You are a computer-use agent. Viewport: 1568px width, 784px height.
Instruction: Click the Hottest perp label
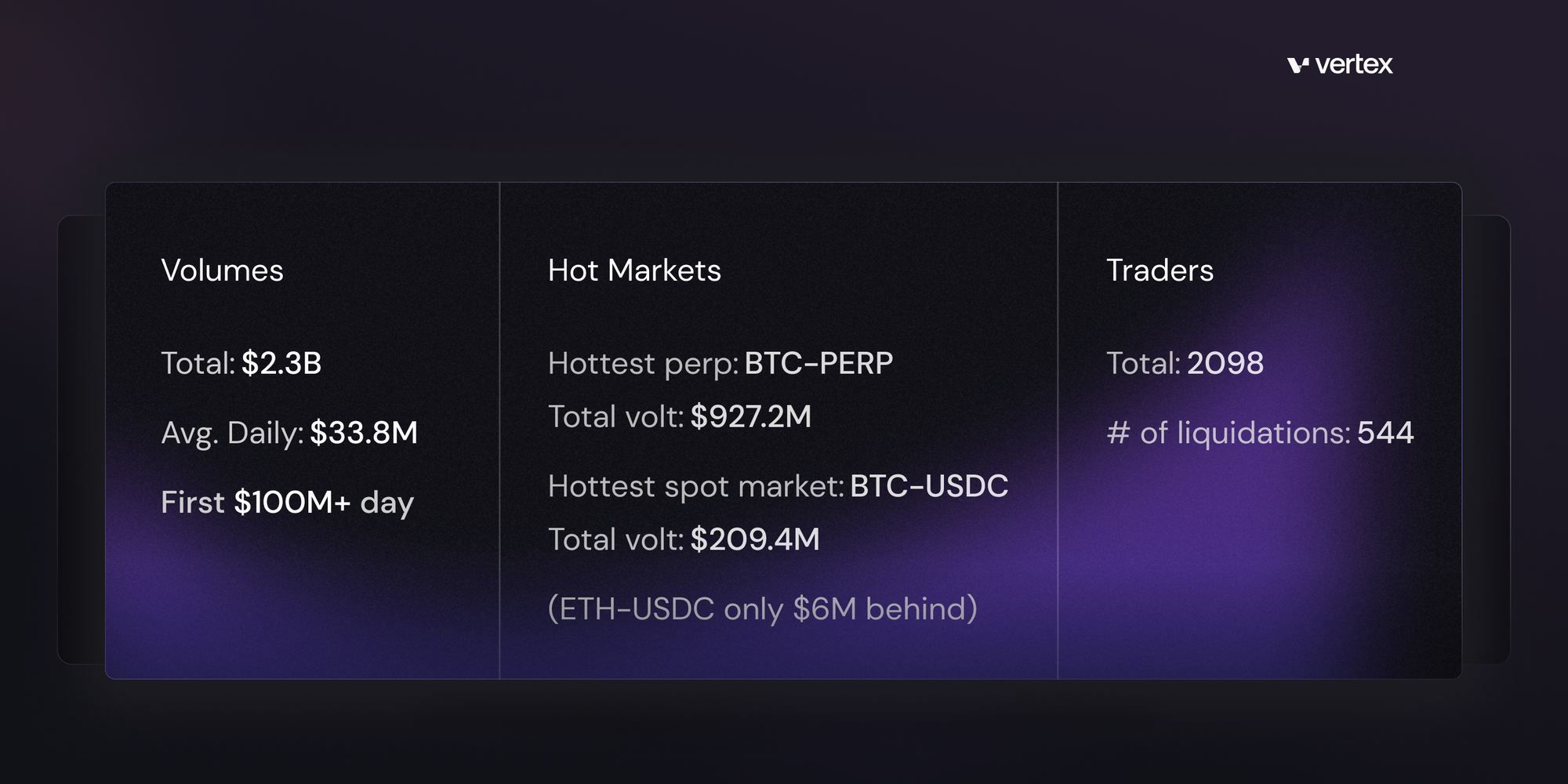point(643,364)
